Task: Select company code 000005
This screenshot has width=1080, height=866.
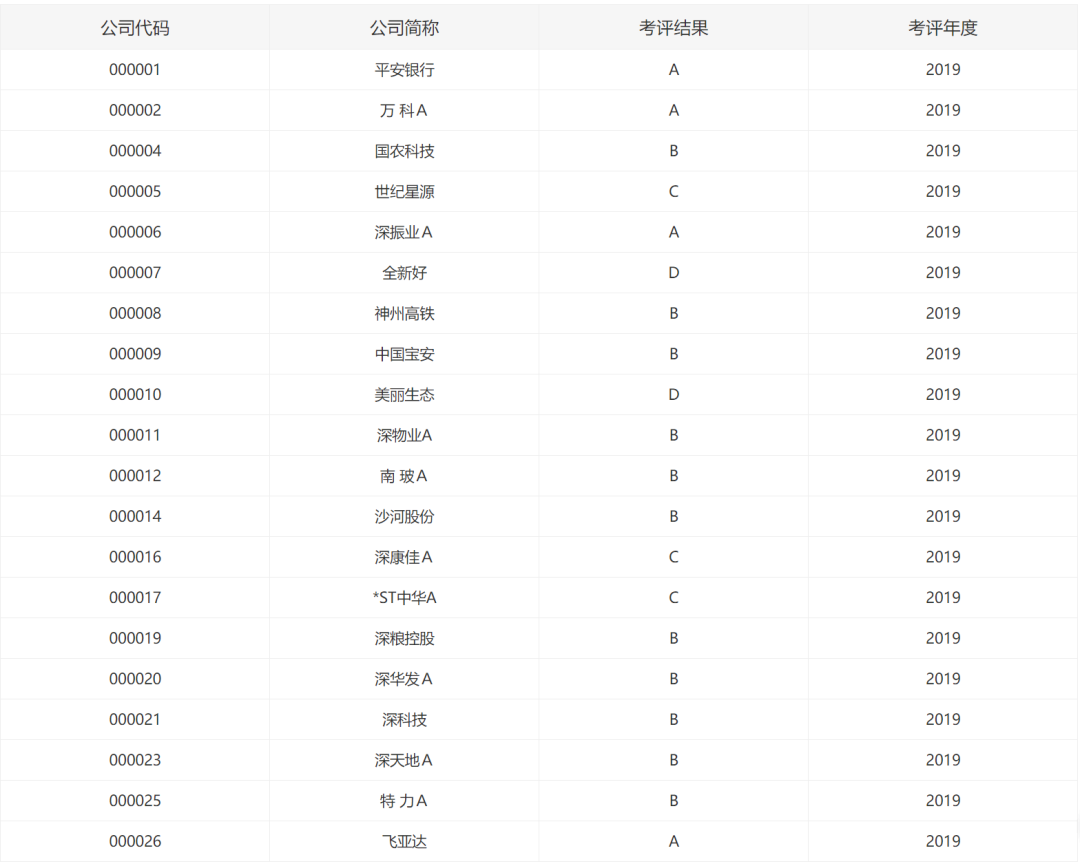Action: click(135, 192)
